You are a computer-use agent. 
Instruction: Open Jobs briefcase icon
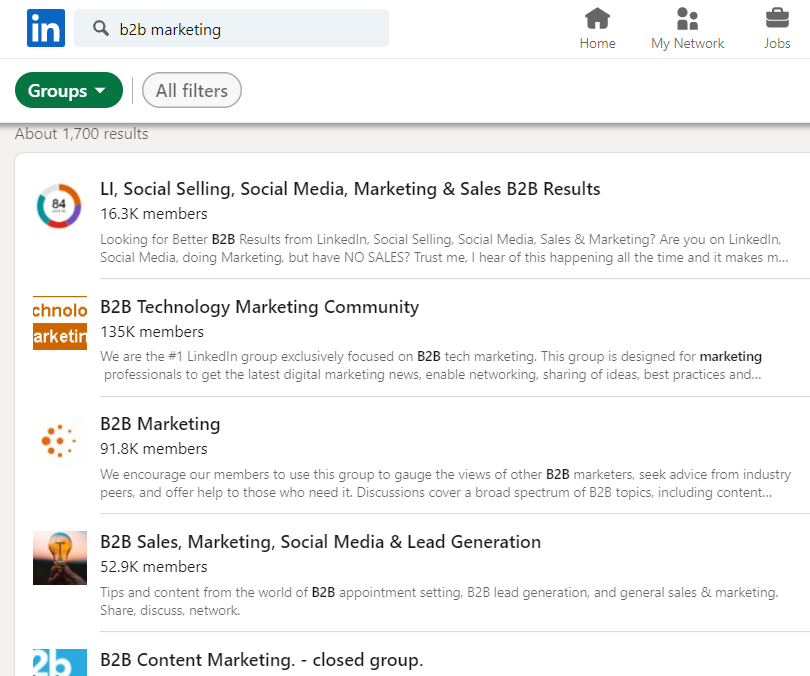777,19
